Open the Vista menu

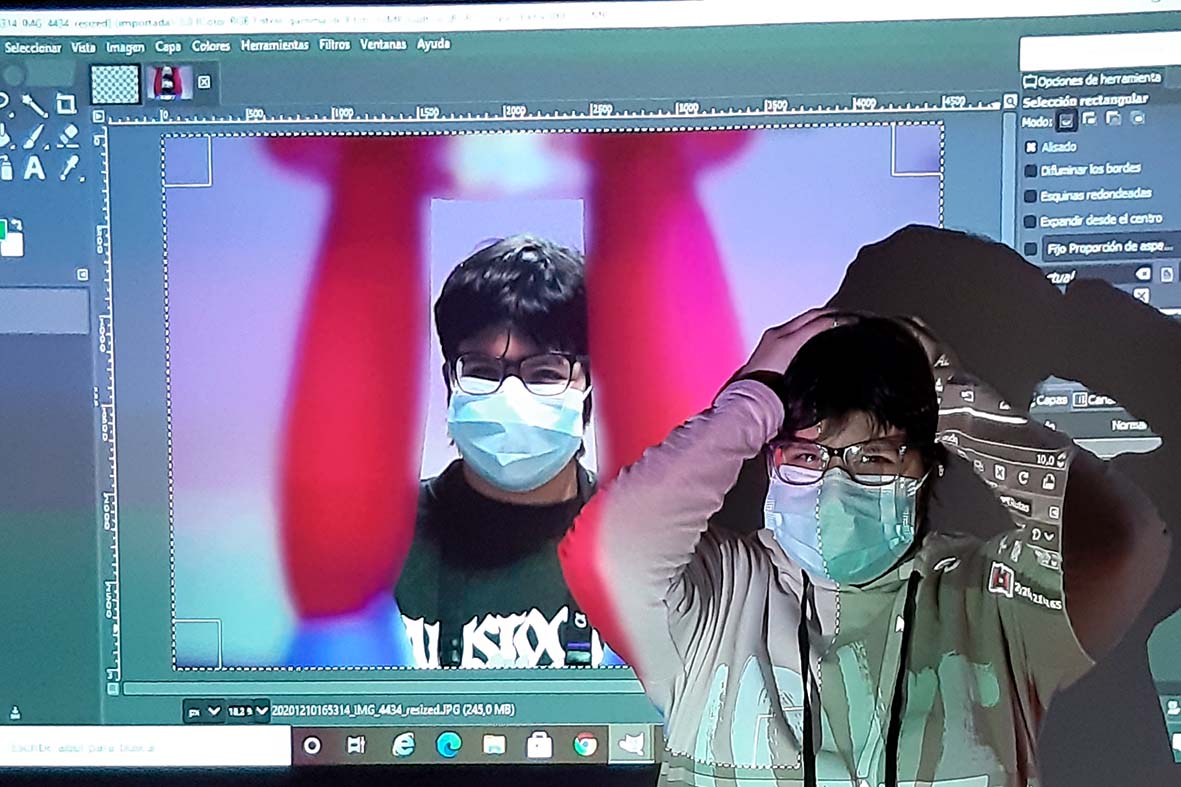(x=83, y=47)
